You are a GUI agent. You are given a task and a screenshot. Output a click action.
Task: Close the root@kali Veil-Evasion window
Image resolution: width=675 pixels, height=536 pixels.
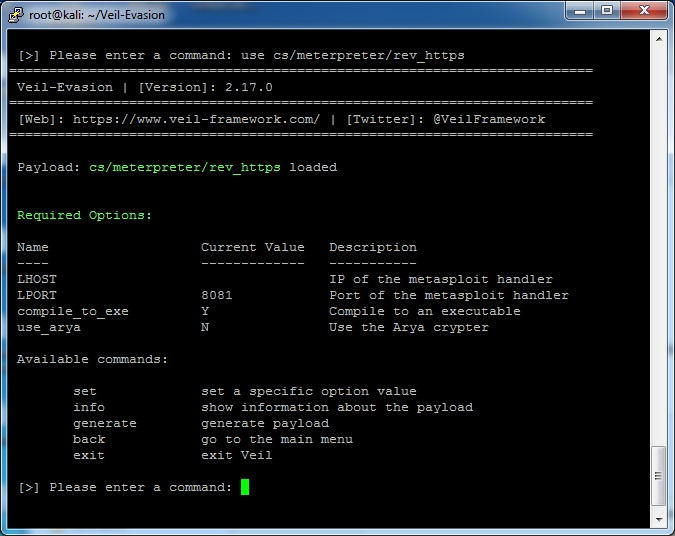(644, 10)
